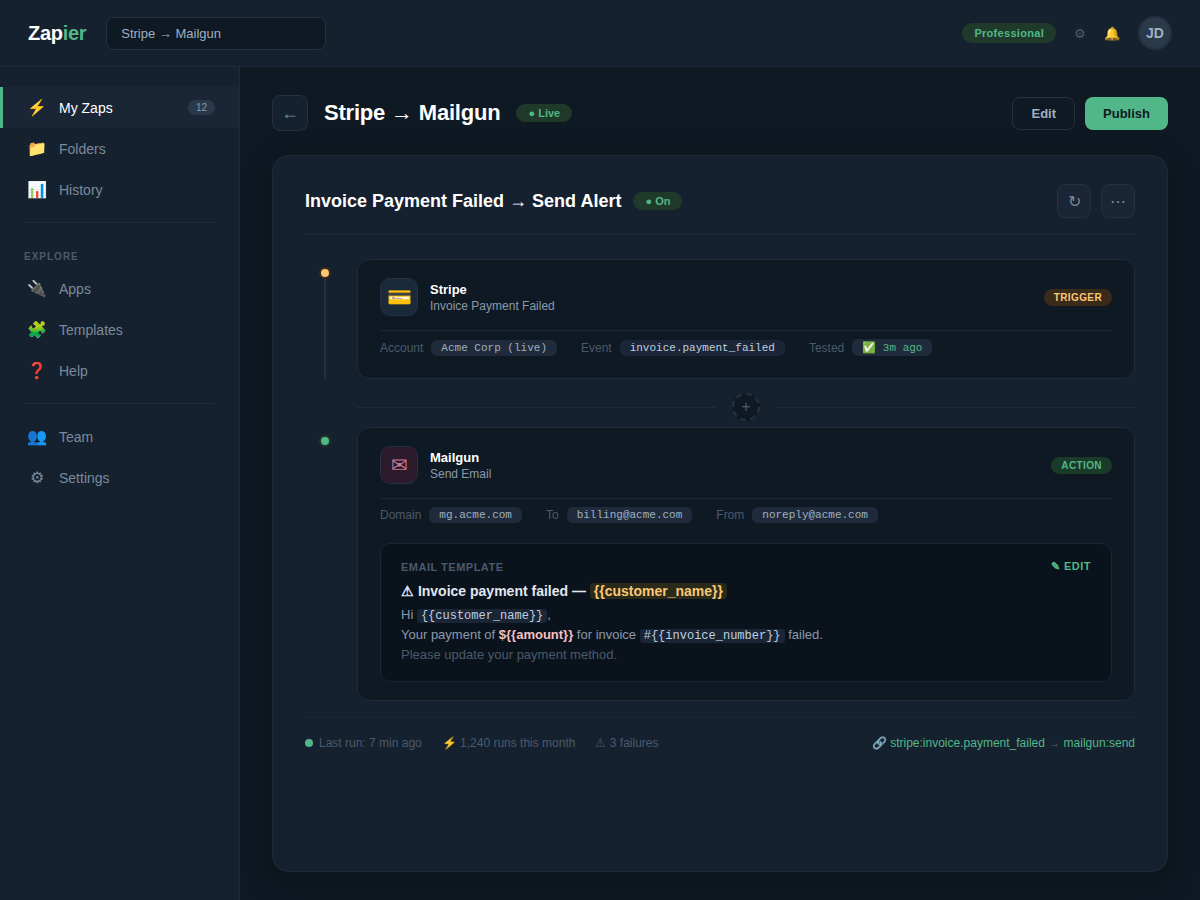The height and width of the screenshot is (900, 1200).
Task: Click the search field showing Stripe → Mailgun
Action: [x=216, y=33]
